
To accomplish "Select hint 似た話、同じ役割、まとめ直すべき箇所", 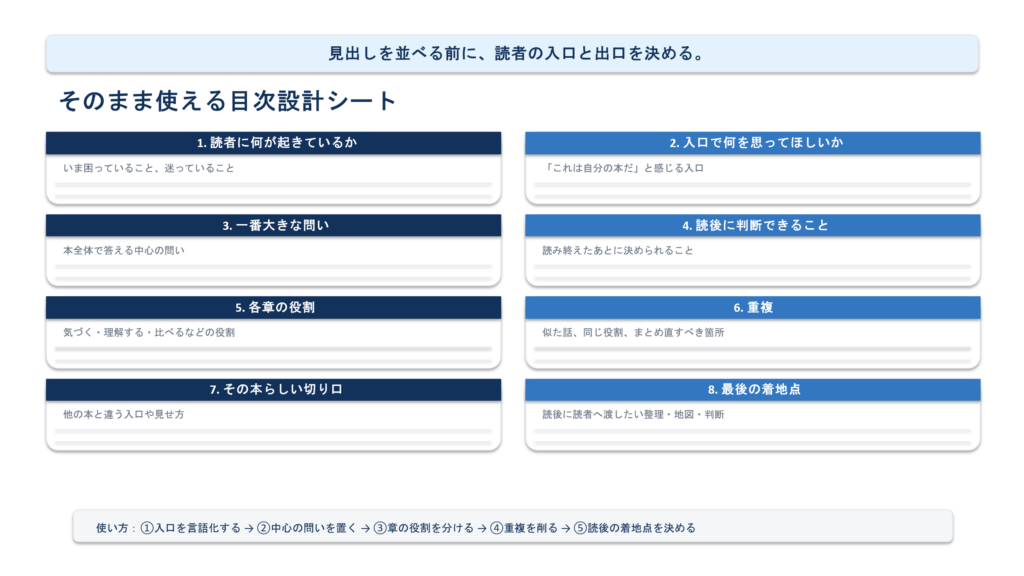I will [x=633, y=332].
